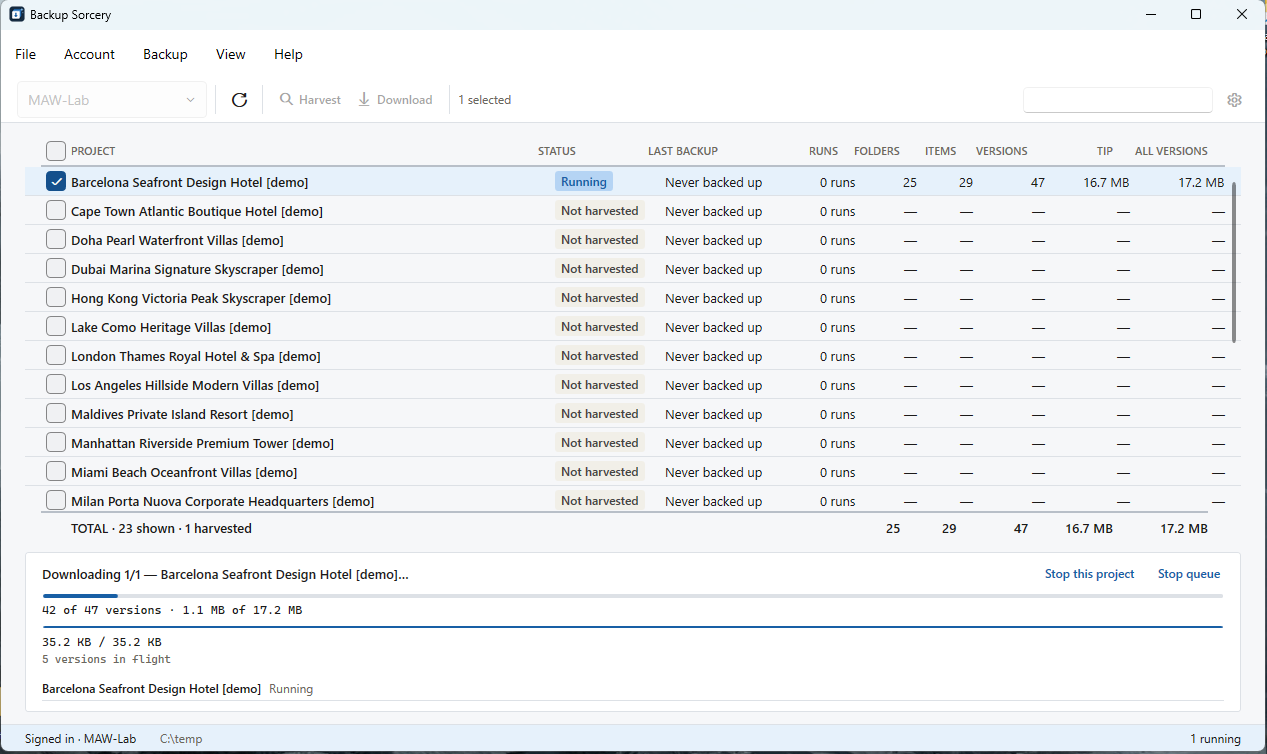Click the 5 versions in flight text
The image size is (1267, 754).
pos(106,659)
